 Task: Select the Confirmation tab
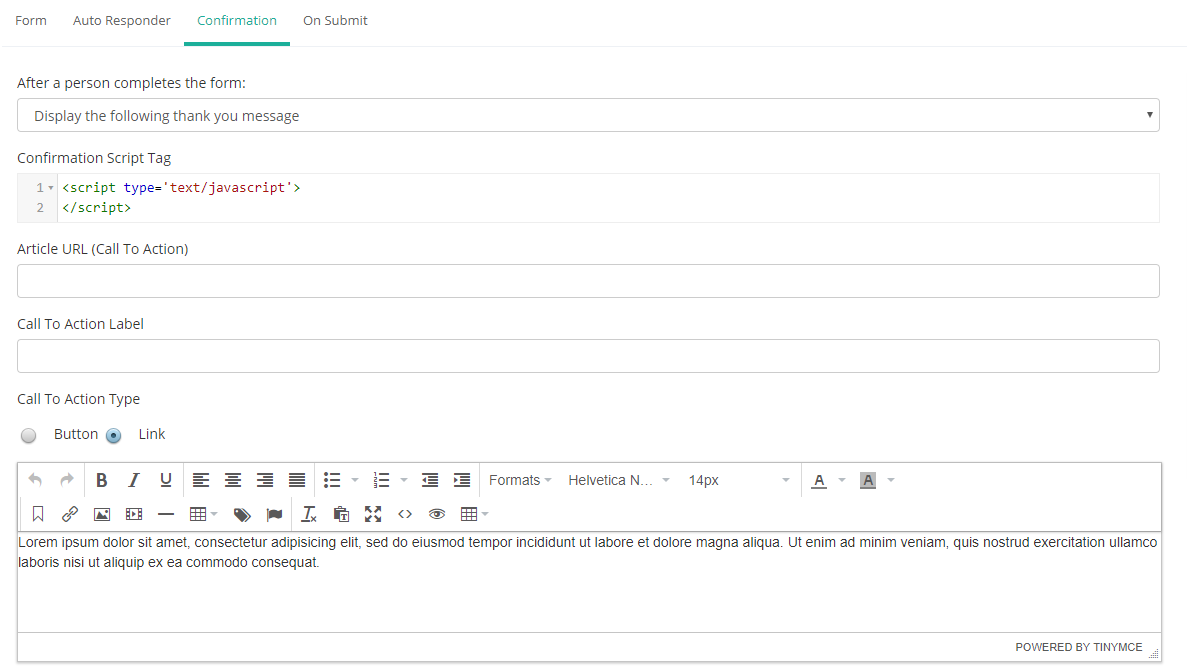(x=237, y=20)
